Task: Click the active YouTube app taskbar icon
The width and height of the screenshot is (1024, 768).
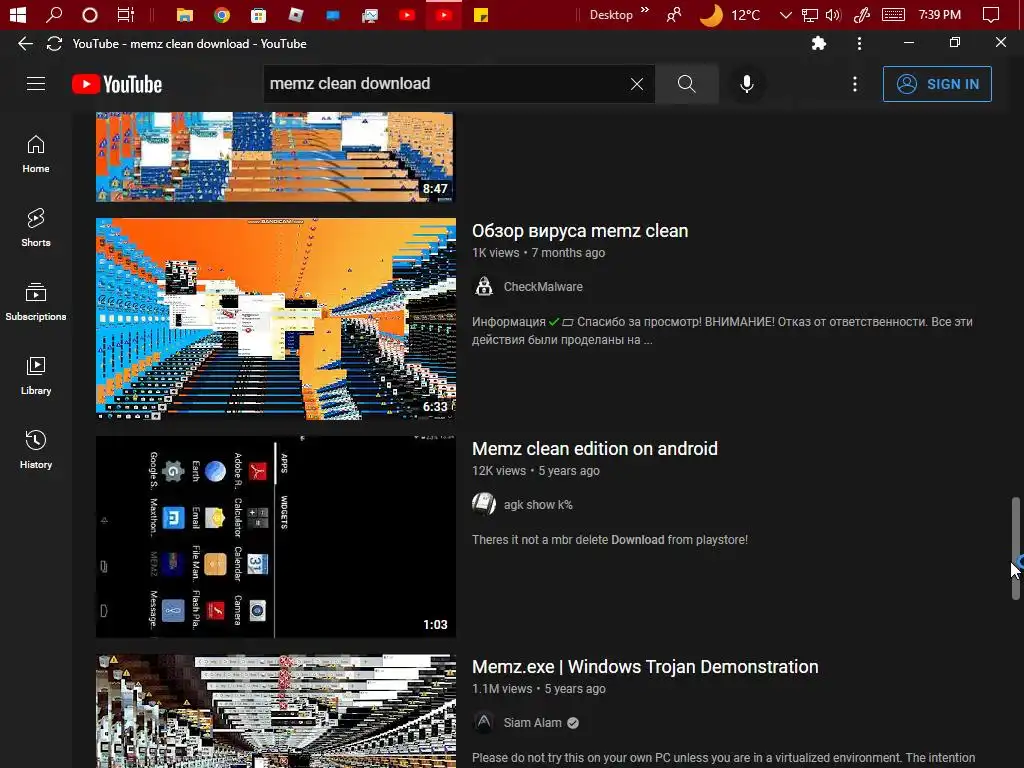Action: click(444, 14)
